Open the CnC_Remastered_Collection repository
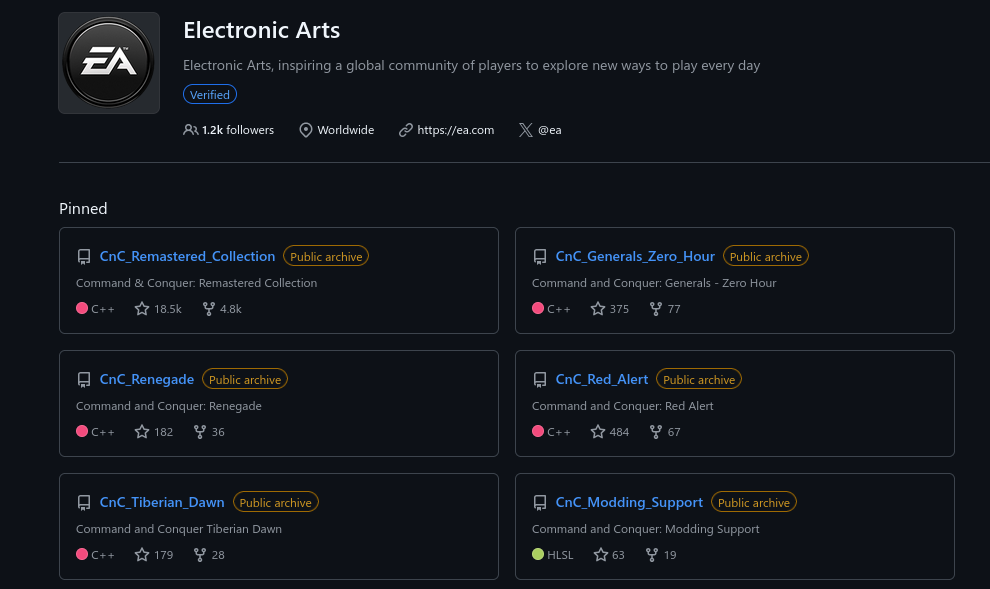The height and width of the screenshot is (589, 990). pos(188,256)
